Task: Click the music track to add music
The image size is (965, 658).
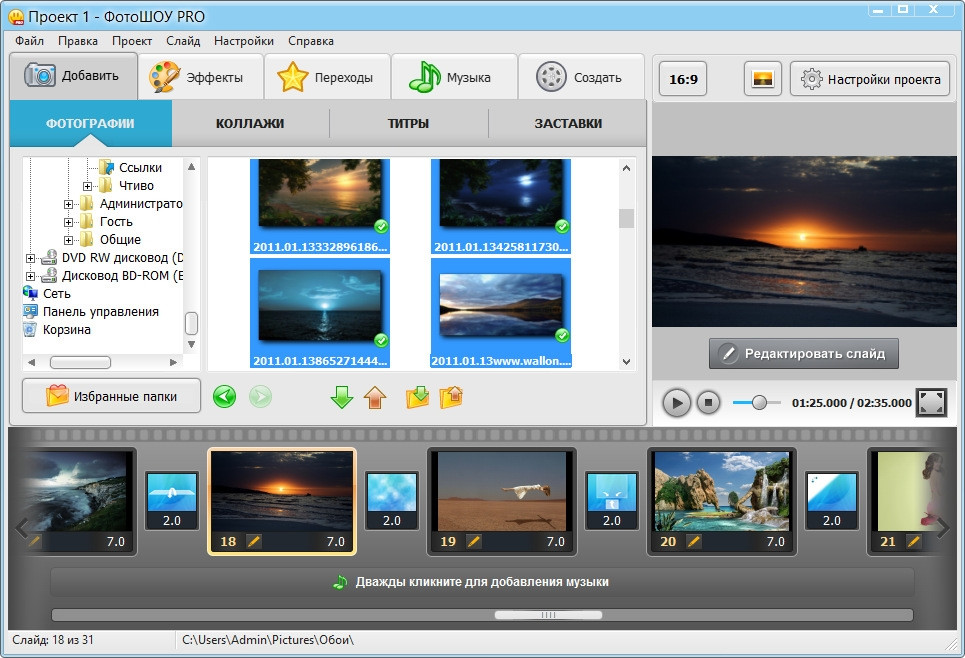Action: point(482,582)
